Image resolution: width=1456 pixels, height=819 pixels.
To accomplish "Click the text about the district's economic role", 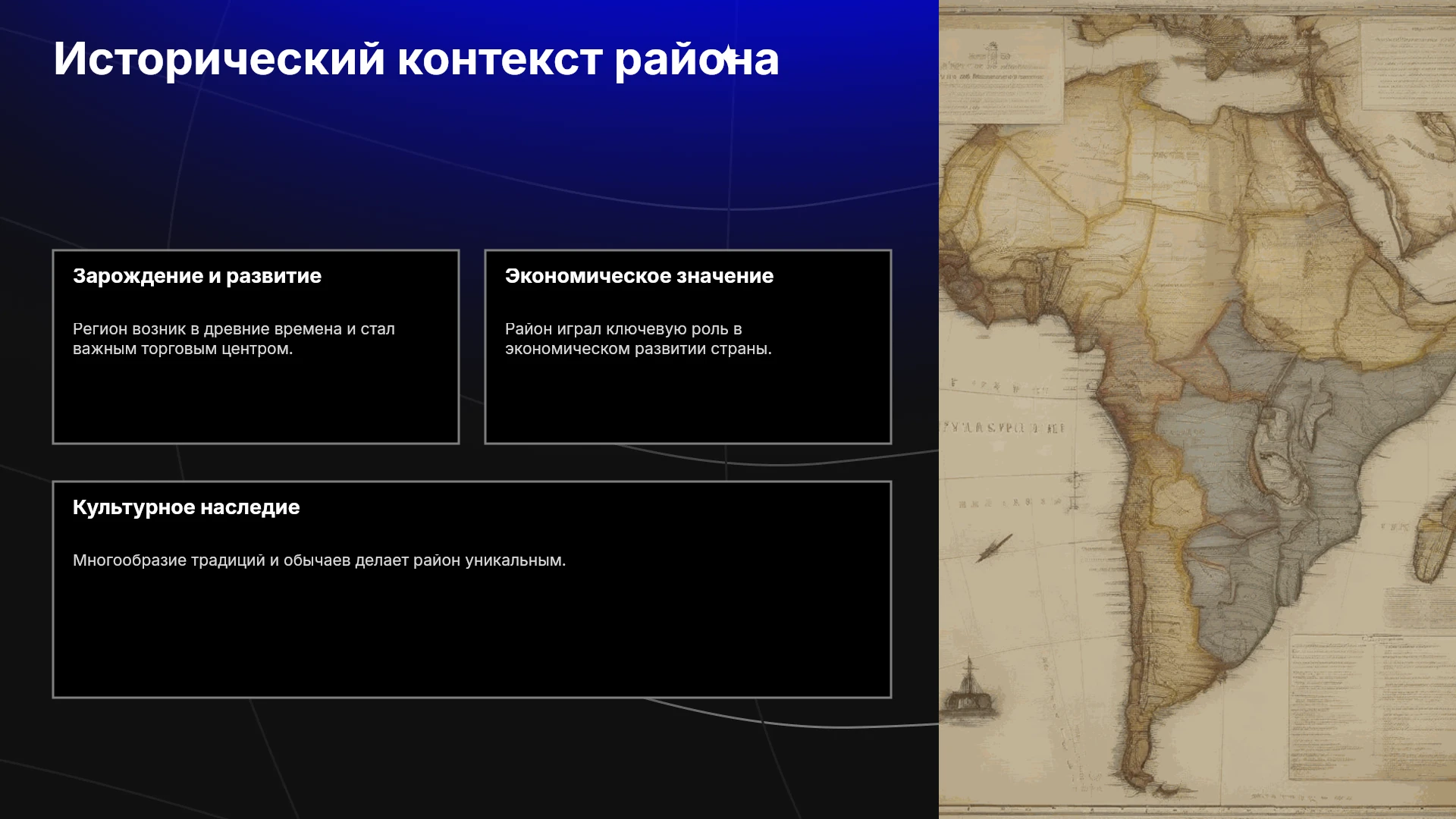I will (639, 339).
